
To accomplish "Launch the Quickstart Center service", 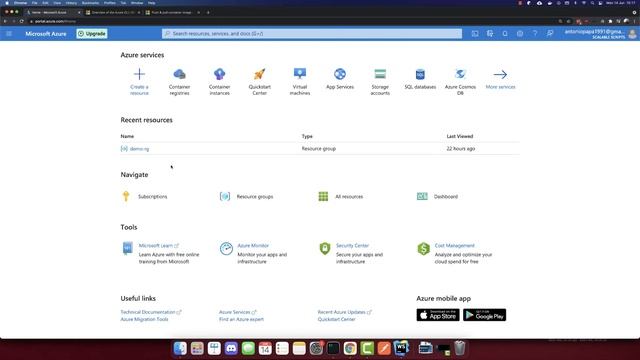I will (260, 82).
